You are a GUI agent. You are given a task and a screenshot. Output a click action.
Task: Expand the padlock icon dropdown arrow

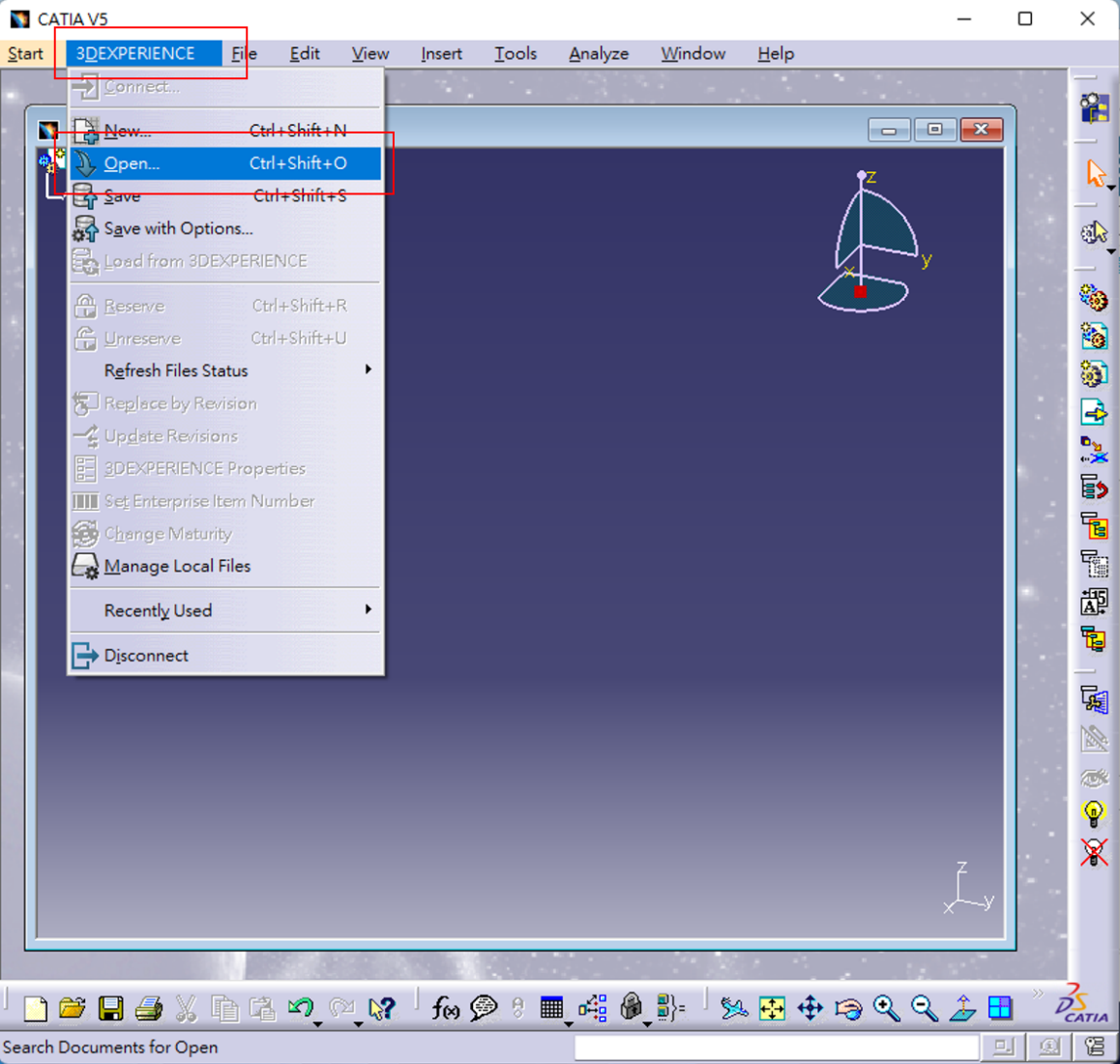click(647, 1024)
